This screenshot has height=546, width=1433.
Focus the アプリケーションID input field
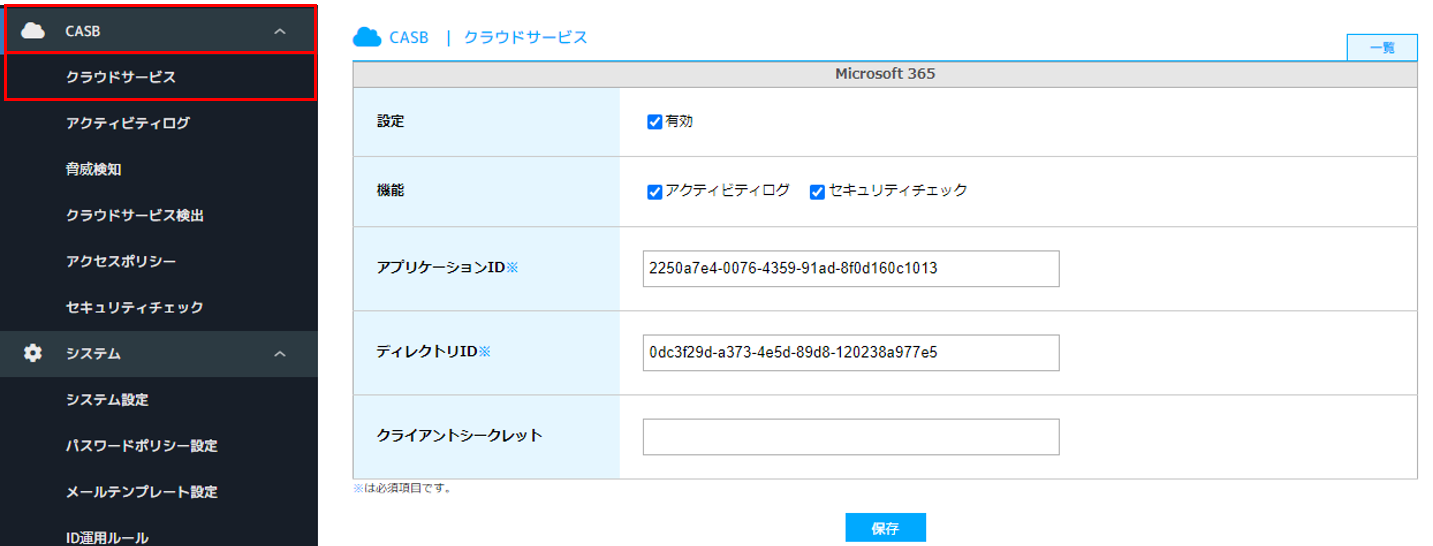tap(851, 268)
